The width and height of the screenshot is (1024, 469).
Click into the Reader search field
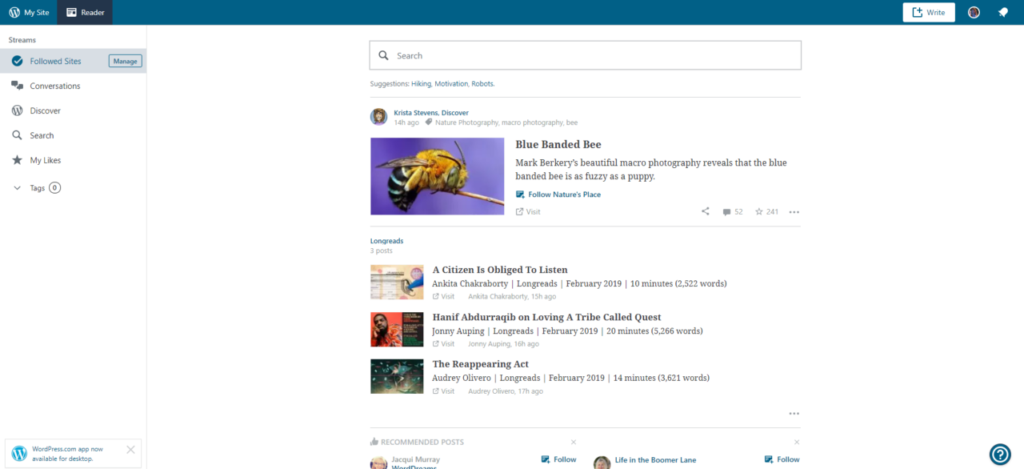point(585,56)
